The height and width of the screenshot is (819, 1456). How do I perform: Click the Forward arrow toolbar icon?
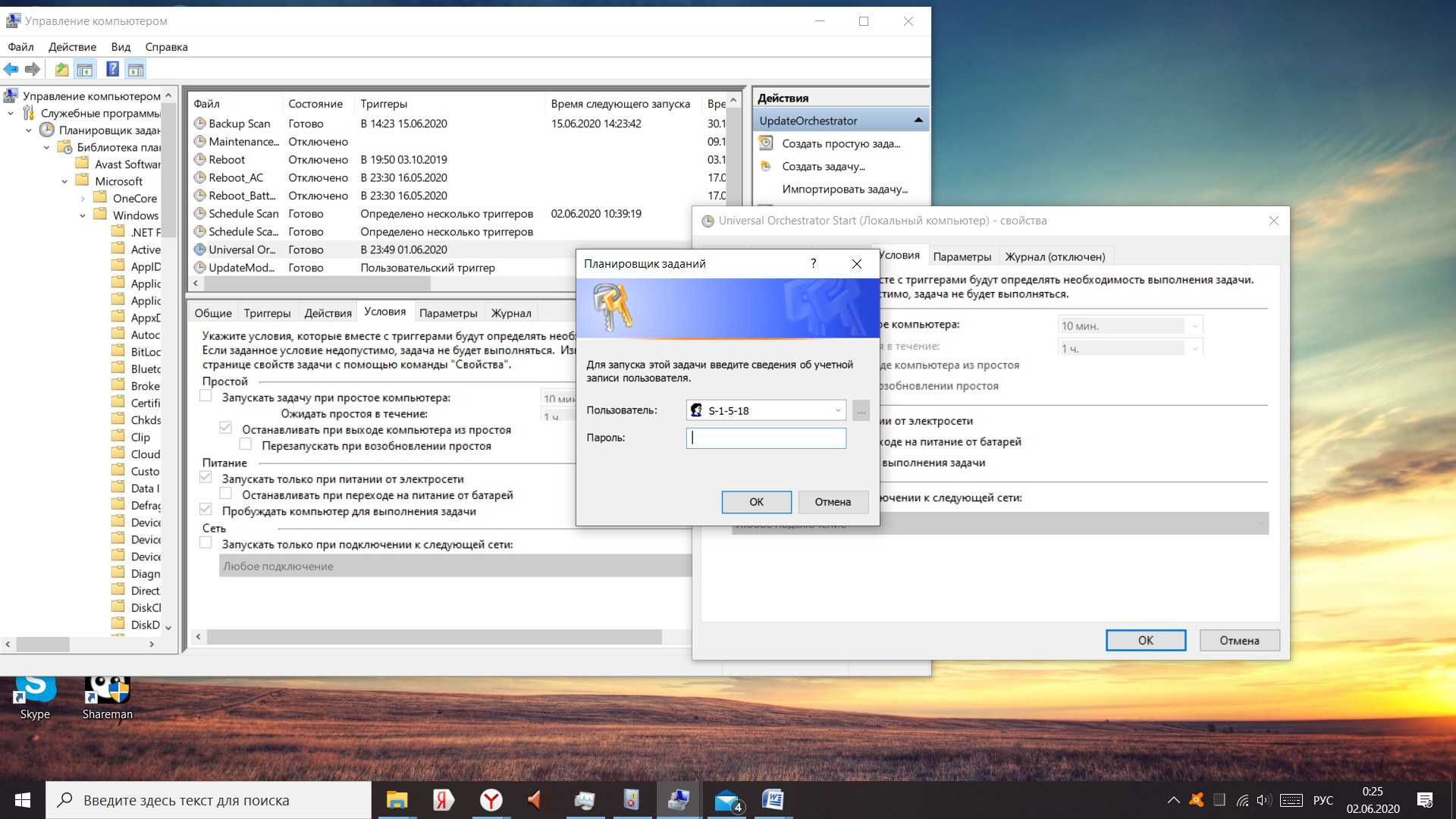pos(33,70)
